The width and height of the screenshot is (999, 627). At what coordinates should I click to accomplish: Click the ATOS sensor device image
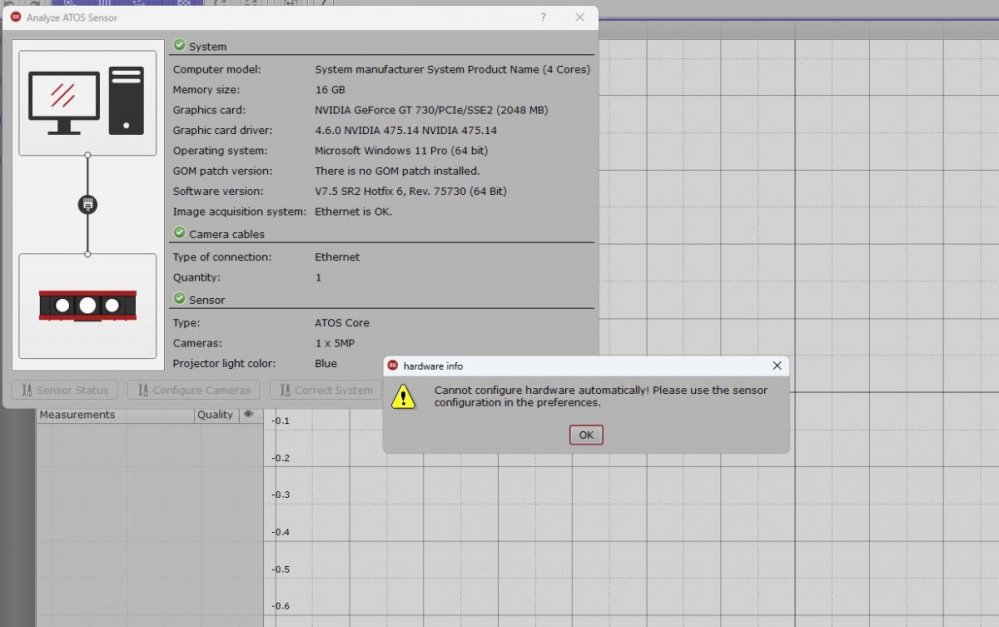pyautogui.click(x=88, y=305)
